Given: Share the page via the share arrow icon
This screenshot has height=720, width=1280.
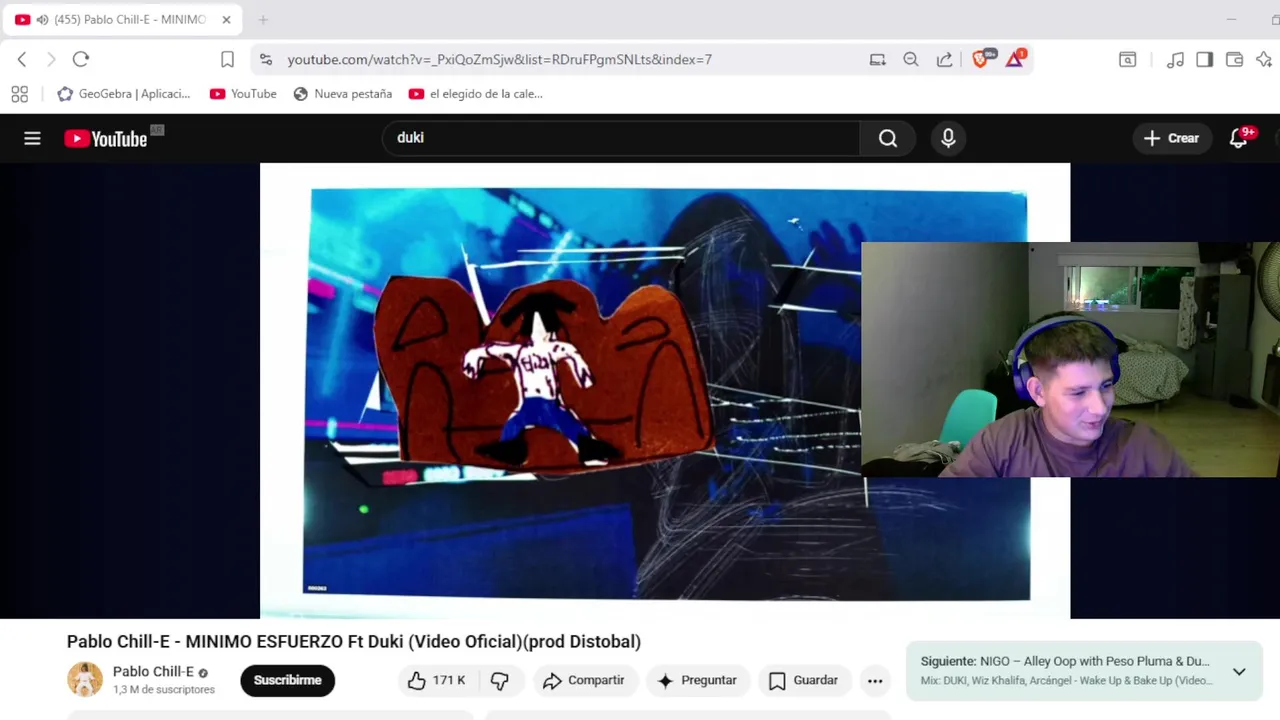Looking at the screenshot, I should [944, 60].
